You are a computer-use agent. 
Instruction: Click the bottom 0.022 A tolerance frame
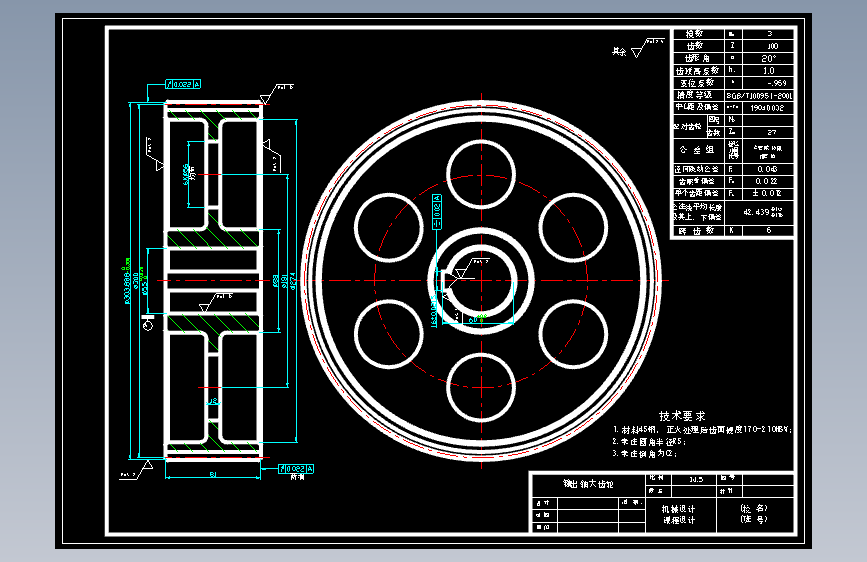click(x=296, y=469)
